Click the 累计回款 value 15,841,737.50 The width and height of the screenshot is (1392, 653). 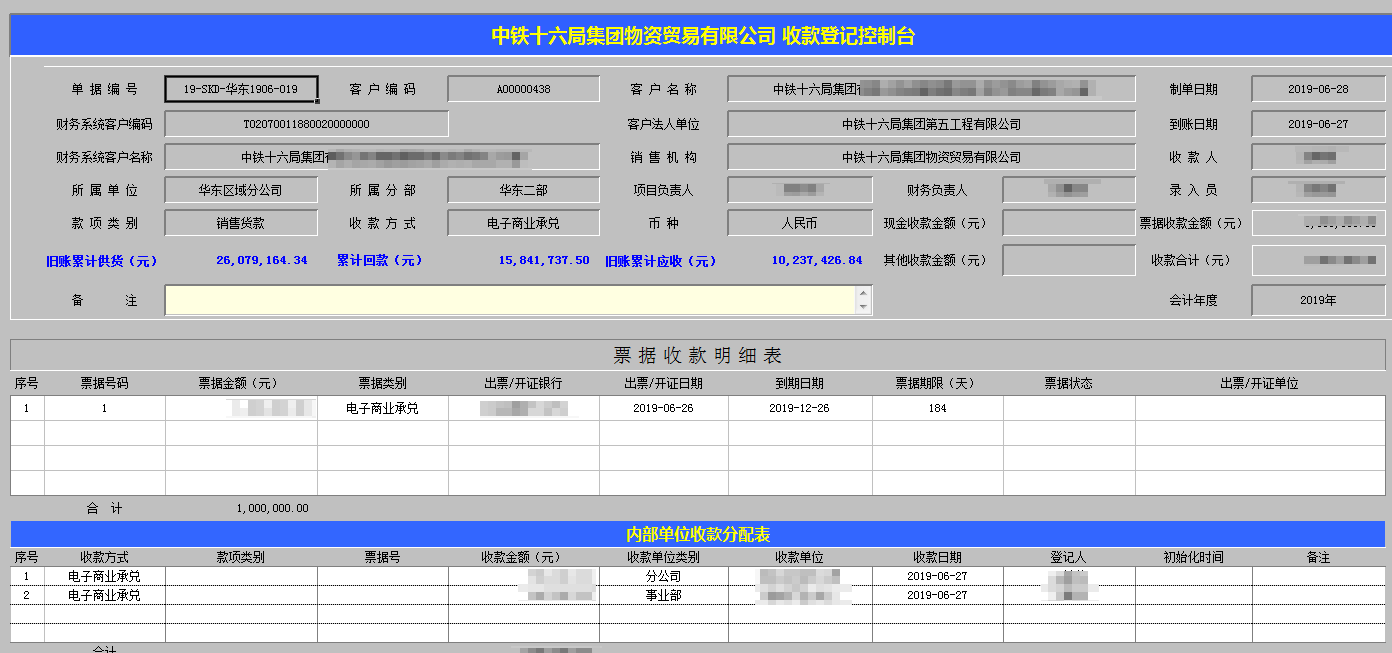click(544, 260)
